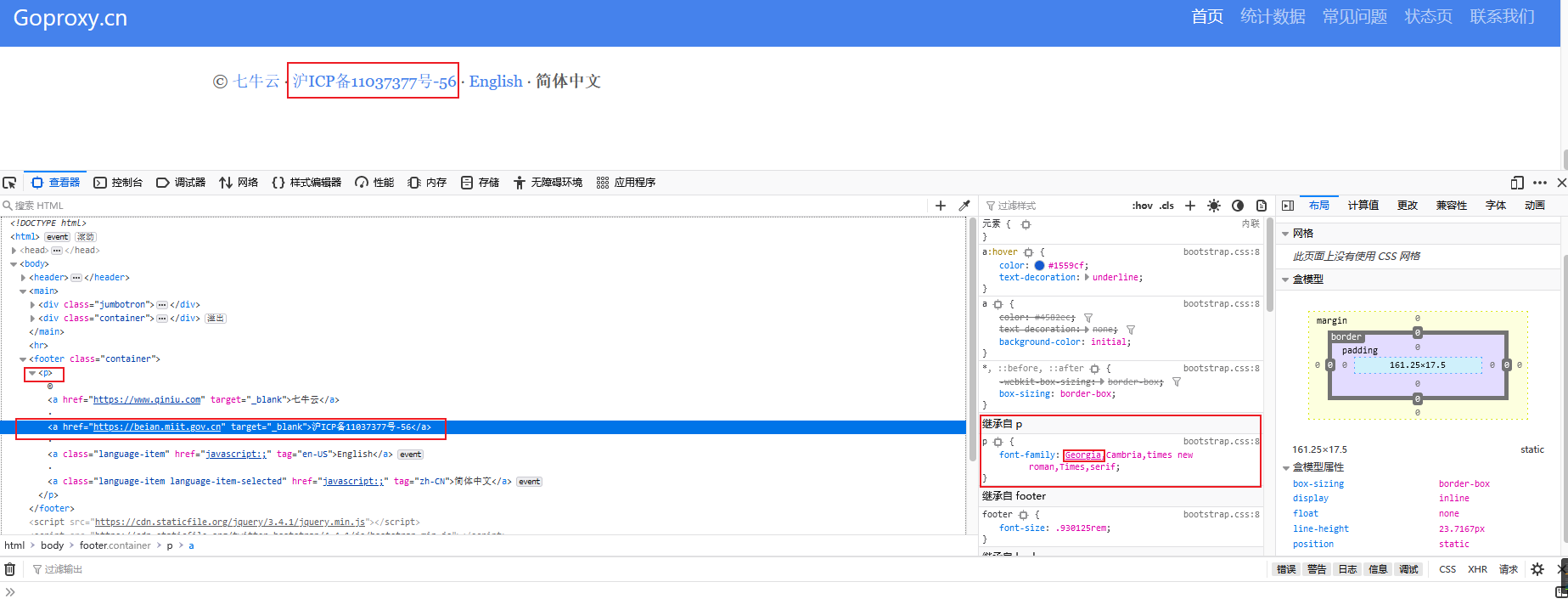Click the 过滤样式 filter styles field
The width and height of the screenshot is (1568, 610).
(1053, 206)
